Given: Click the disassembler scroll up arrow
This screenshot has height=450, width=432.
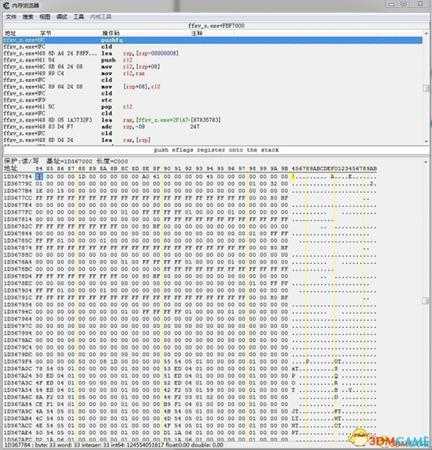Looking at the screenshot, I should tap(426, 33).
